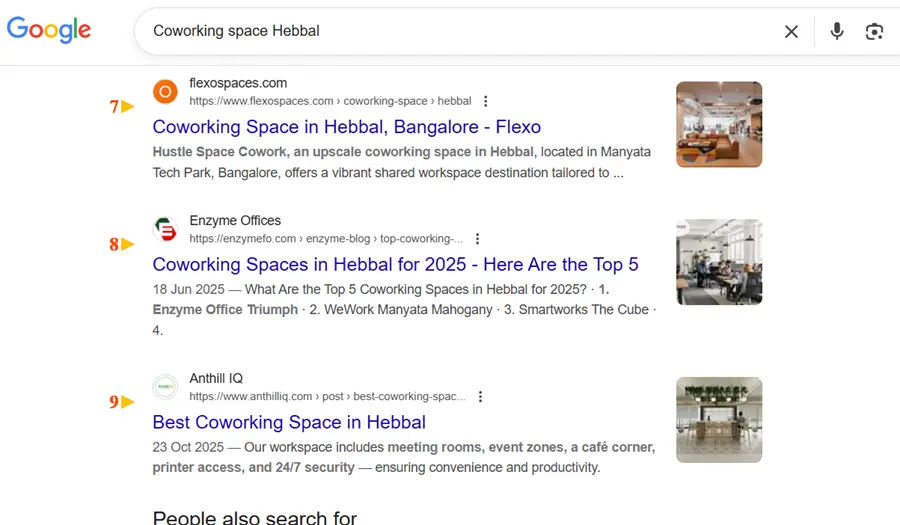The height and width of the screenshot is (525, 900).
Task: Click the Anthill IQ result thumbnail
Action: [718, 419]
